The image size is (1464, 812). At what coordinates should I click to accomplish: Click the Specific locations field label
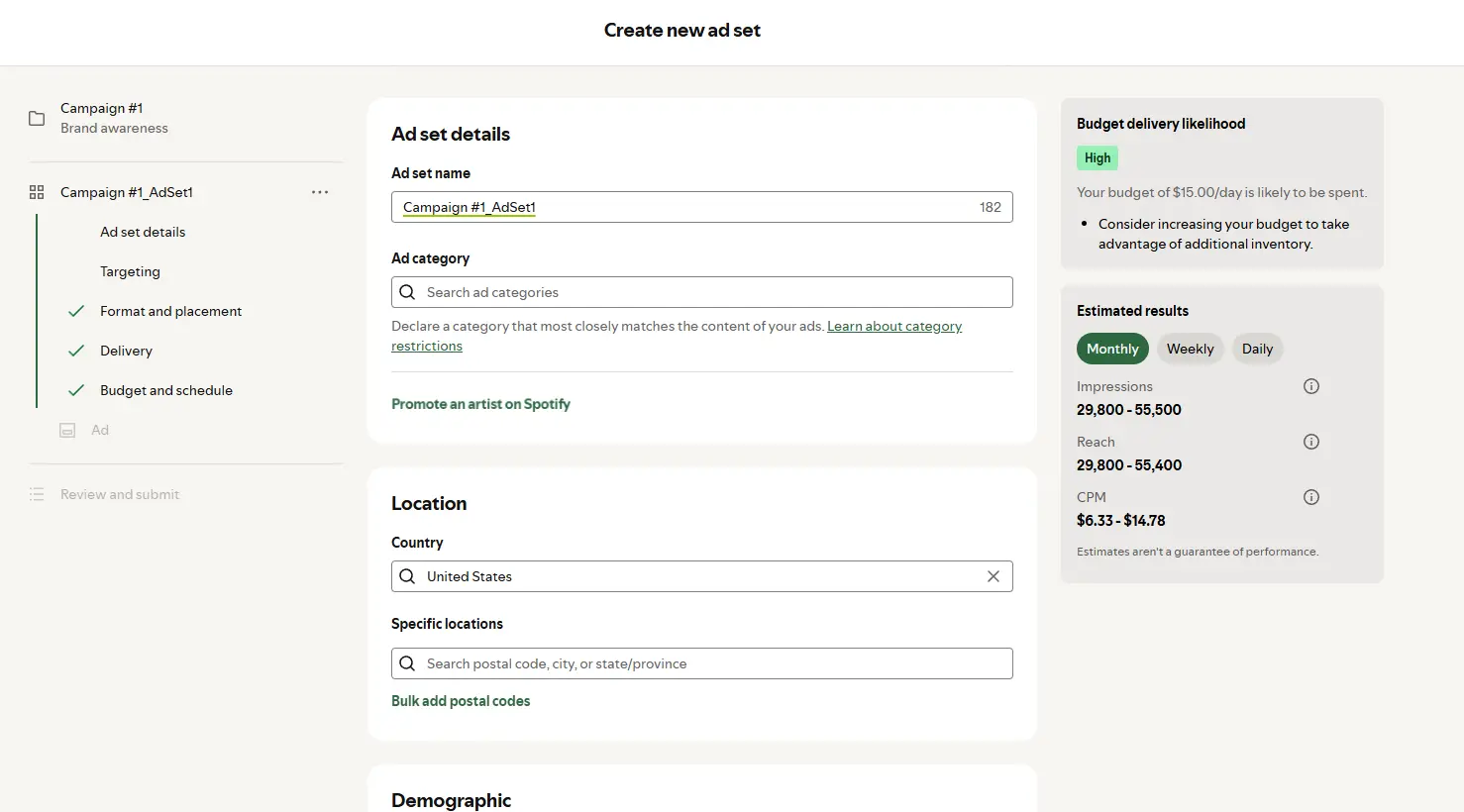coord(447,624)
